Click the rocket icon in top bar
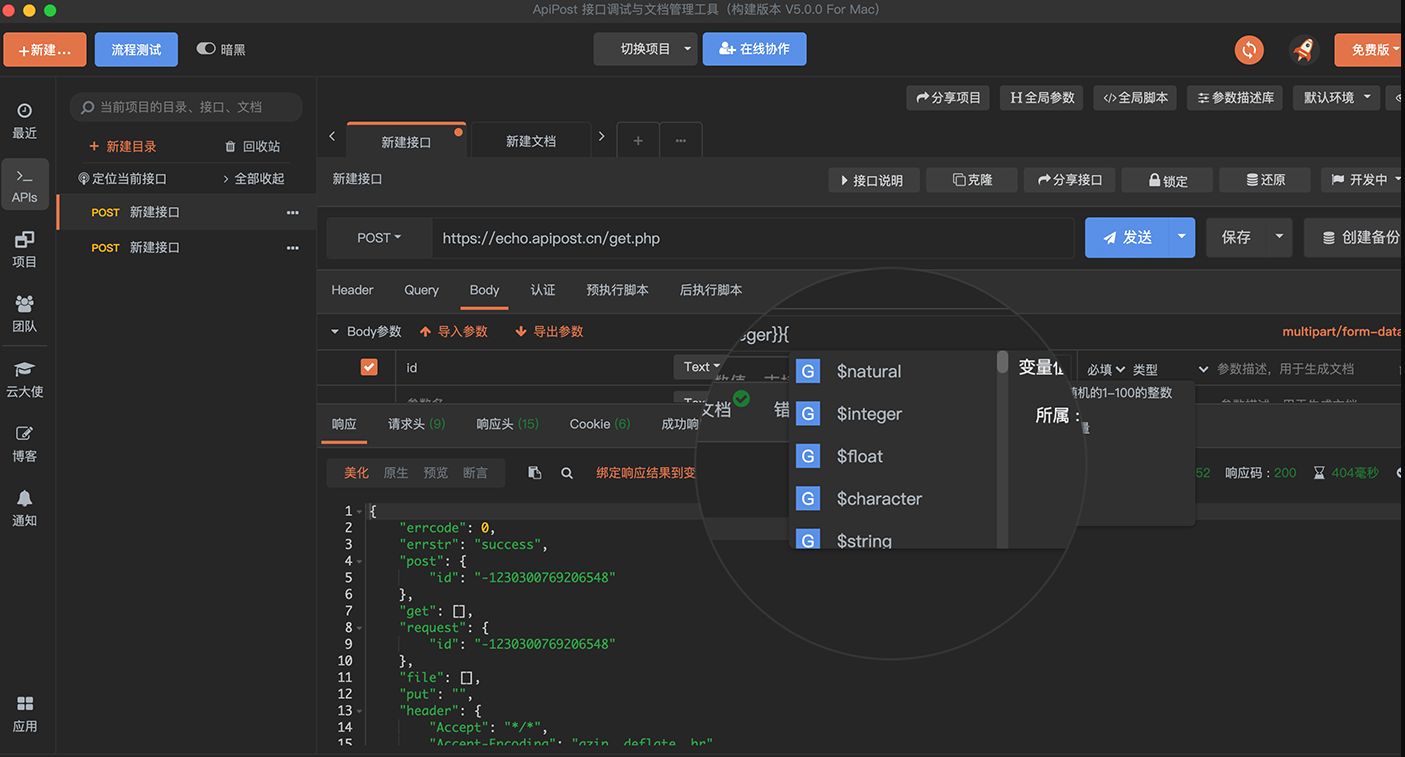This screenshot has width=1405, height=757. (x=1303, y=49)
